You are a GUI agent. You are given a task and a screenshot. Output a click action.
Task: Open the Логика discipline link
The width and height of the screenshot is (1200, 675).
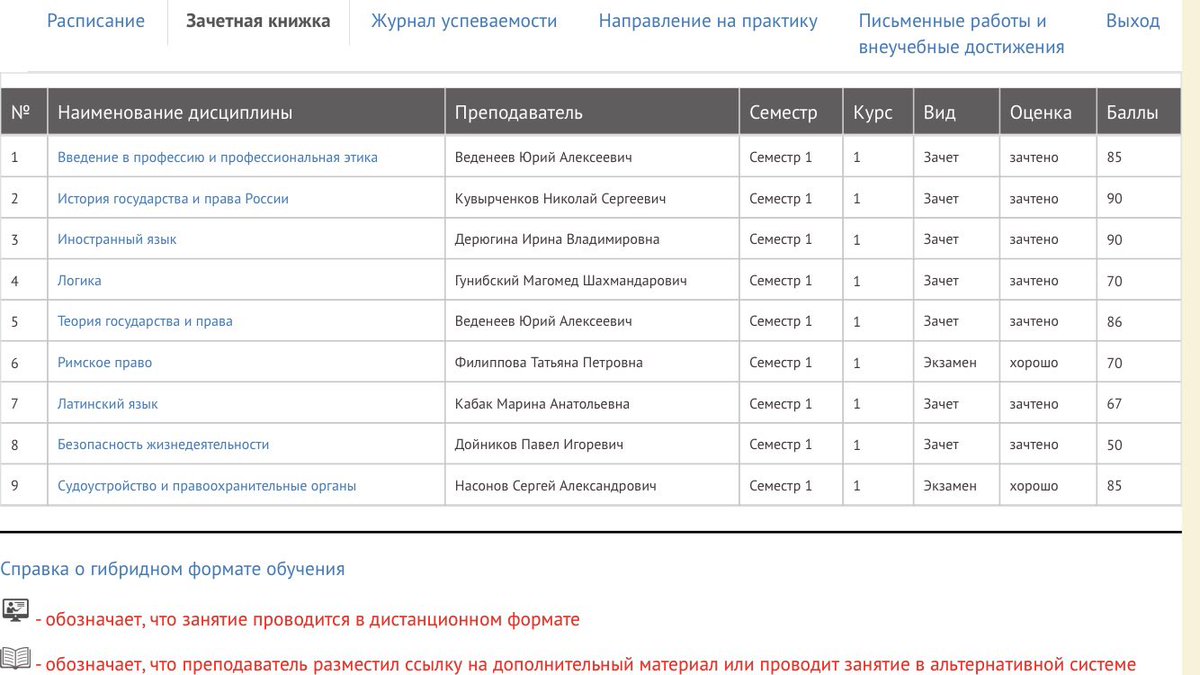[80, 280]
